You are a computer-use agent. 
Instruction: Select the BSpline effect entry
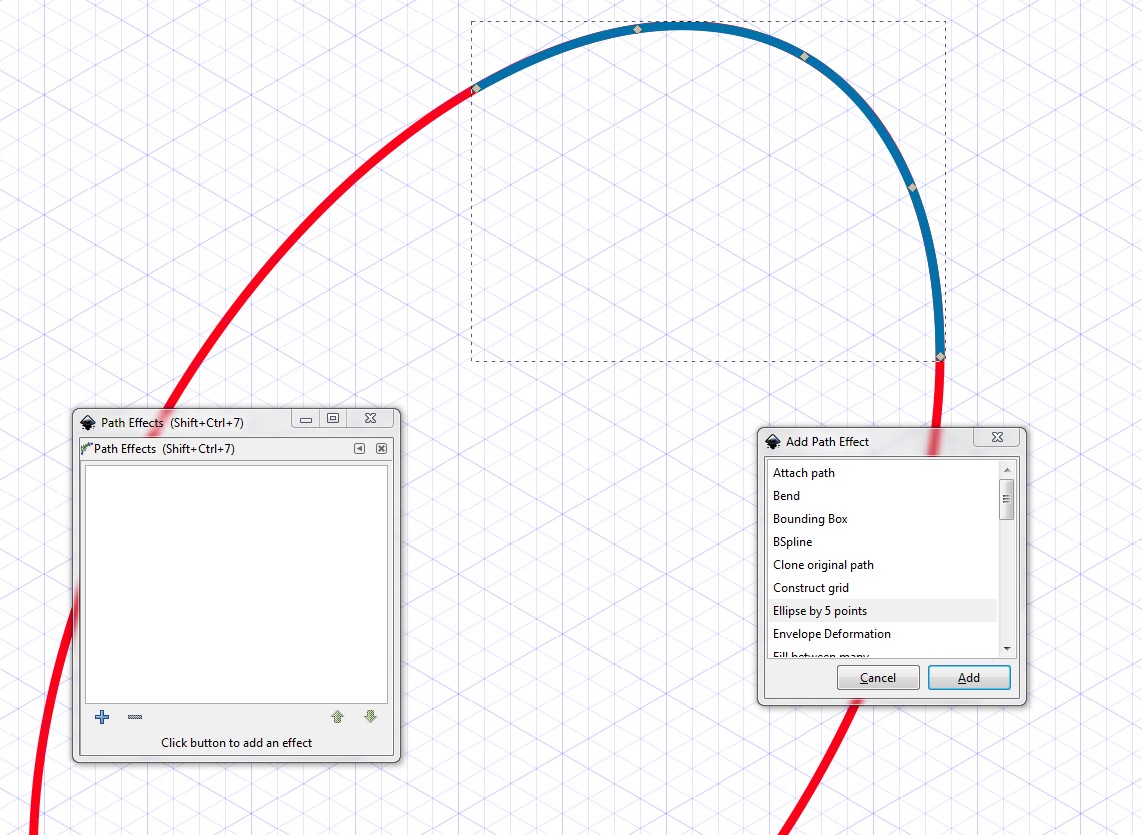click(x=792, y=542)
